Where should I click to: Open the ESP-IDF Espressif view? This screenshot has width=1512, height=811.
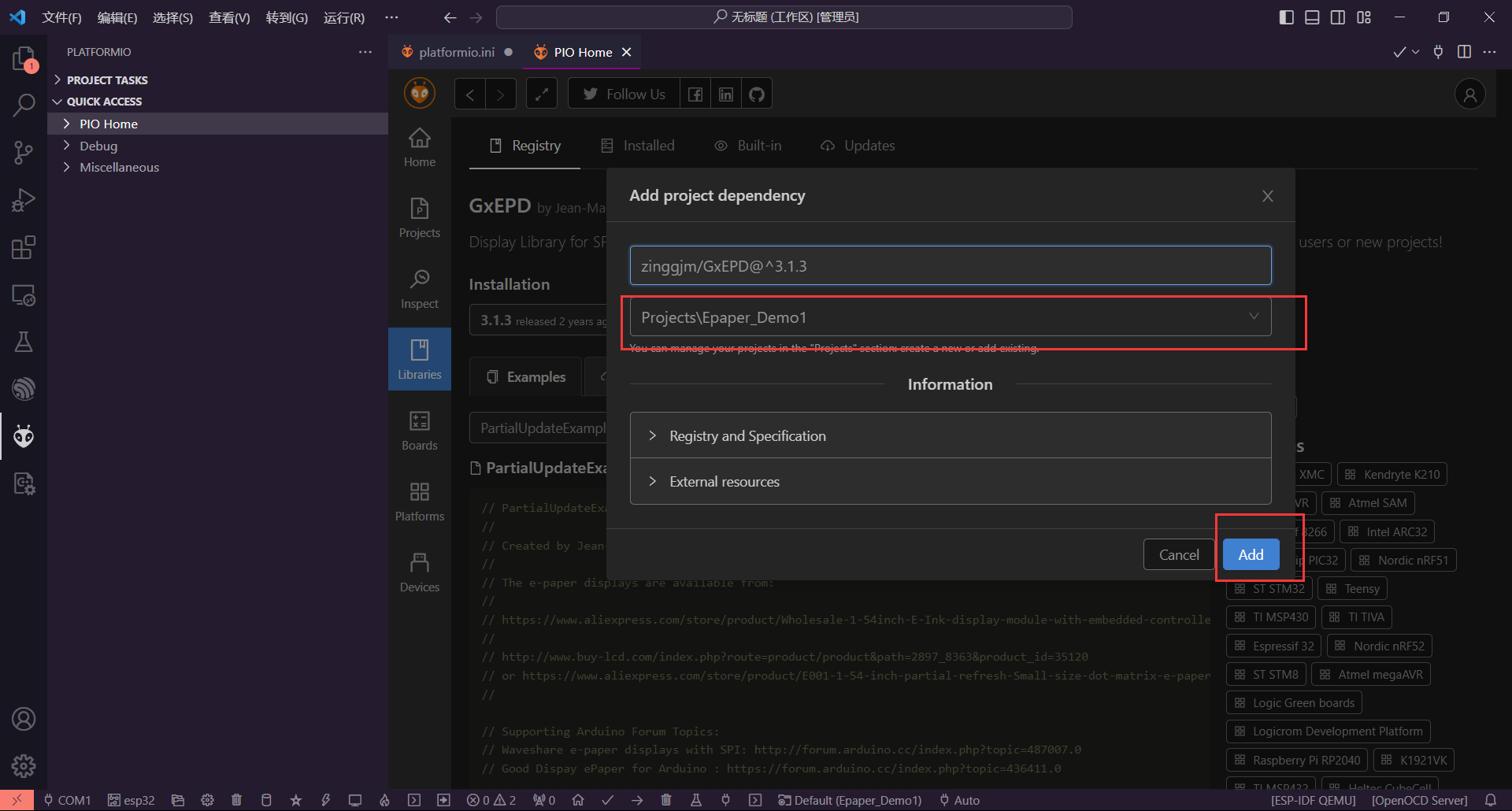pyautogui.click(x=24, y=389)
